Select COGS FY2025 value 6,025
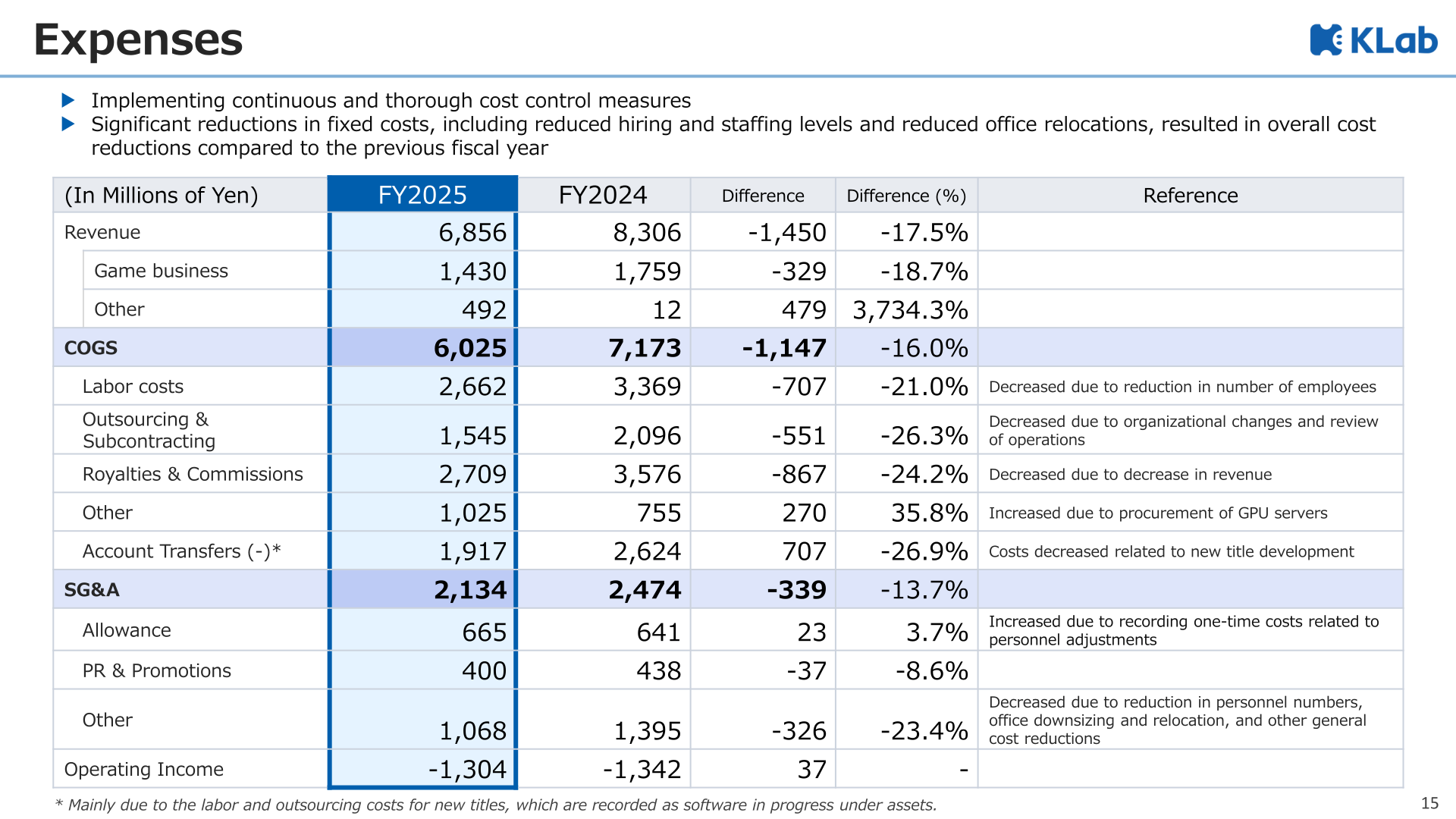This screenshot has width=1456, height=819. click(x=470, y=348)
